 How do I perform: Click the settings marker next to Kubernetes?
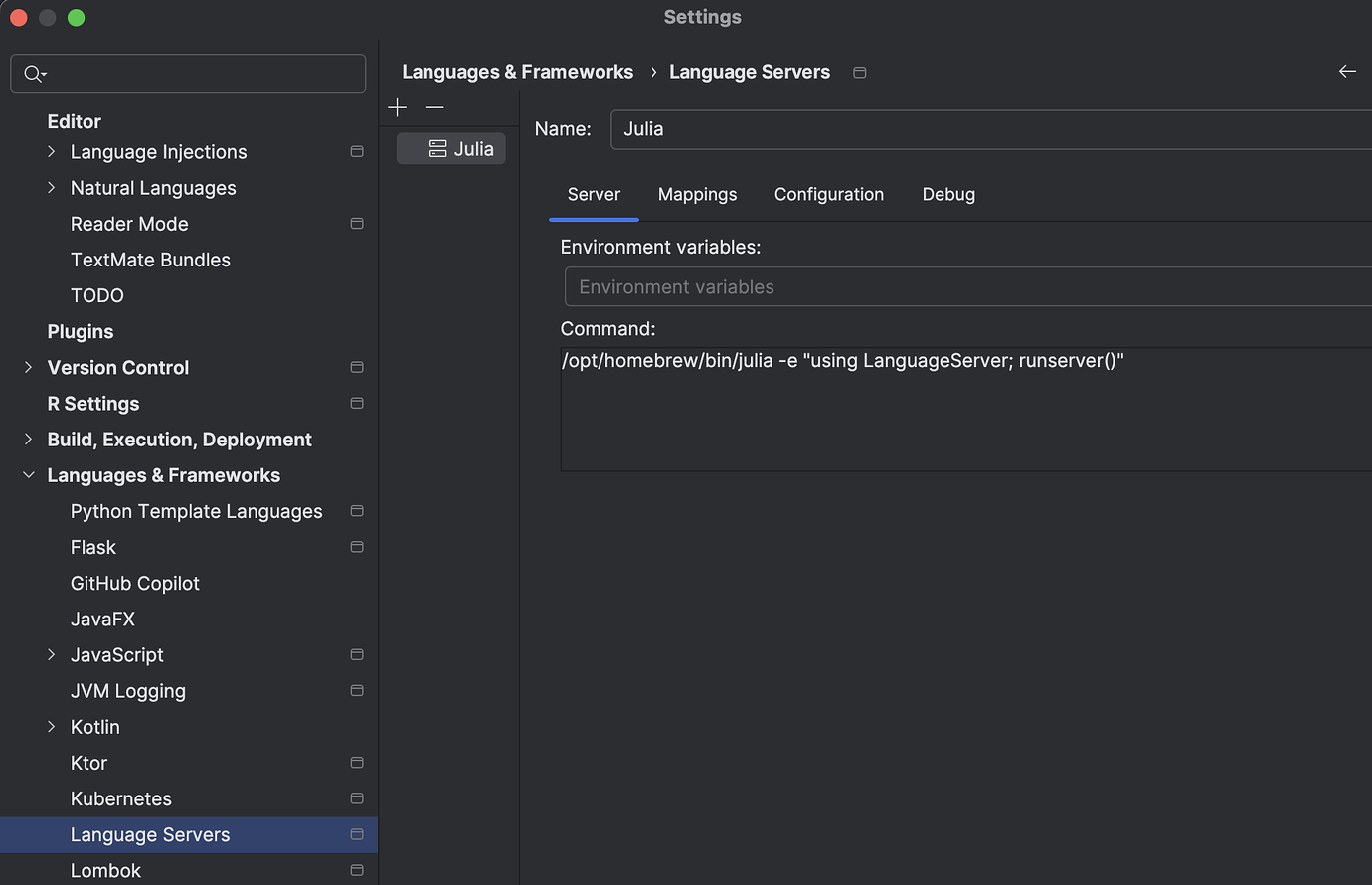pos(356,797)
